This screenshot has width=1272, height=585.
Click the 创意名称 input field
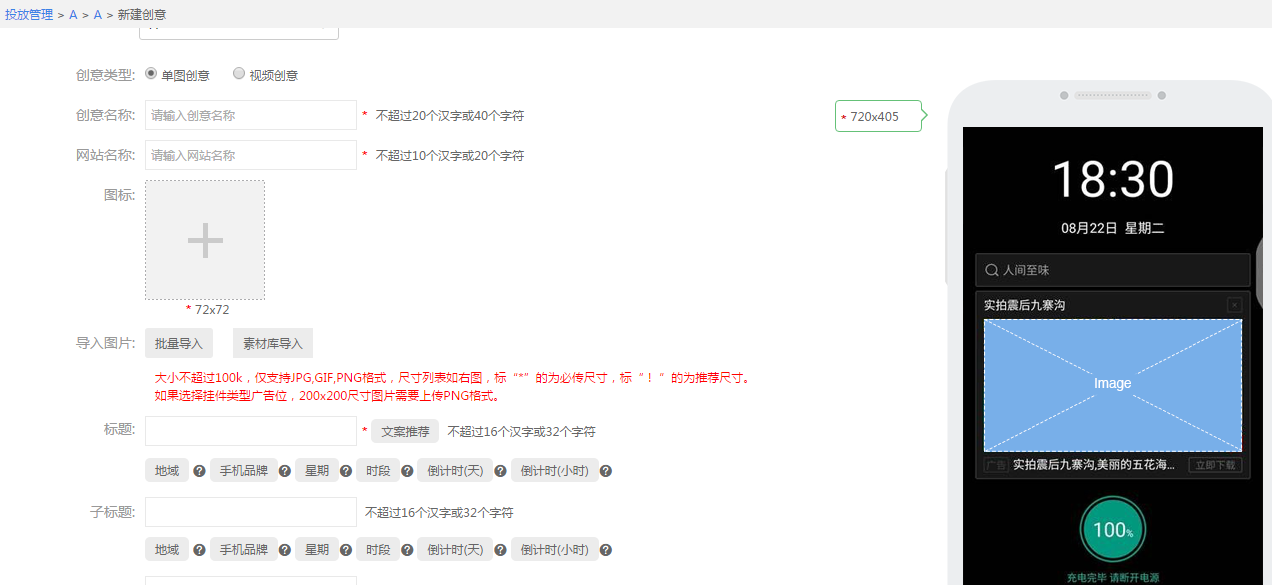pos(250,114)
